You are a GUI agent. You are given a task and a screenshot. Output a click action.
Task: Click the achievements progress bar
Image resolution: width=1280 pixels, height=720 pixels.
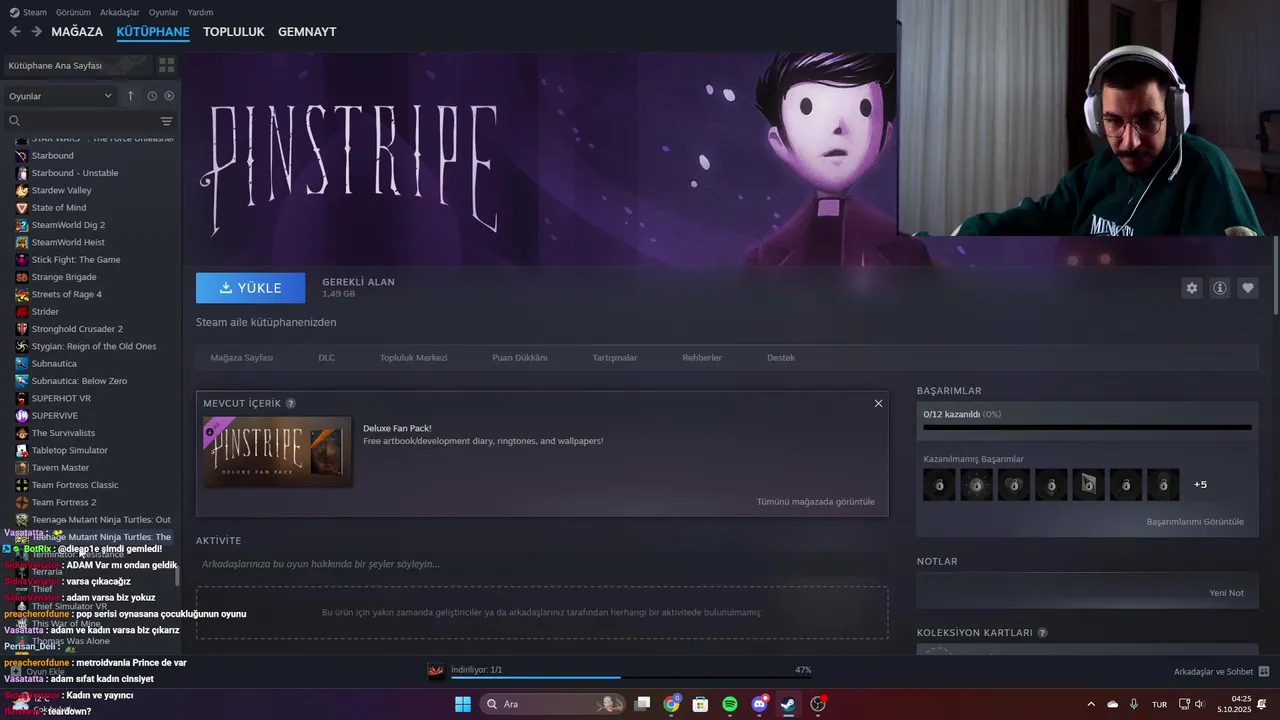point(1087,427)
